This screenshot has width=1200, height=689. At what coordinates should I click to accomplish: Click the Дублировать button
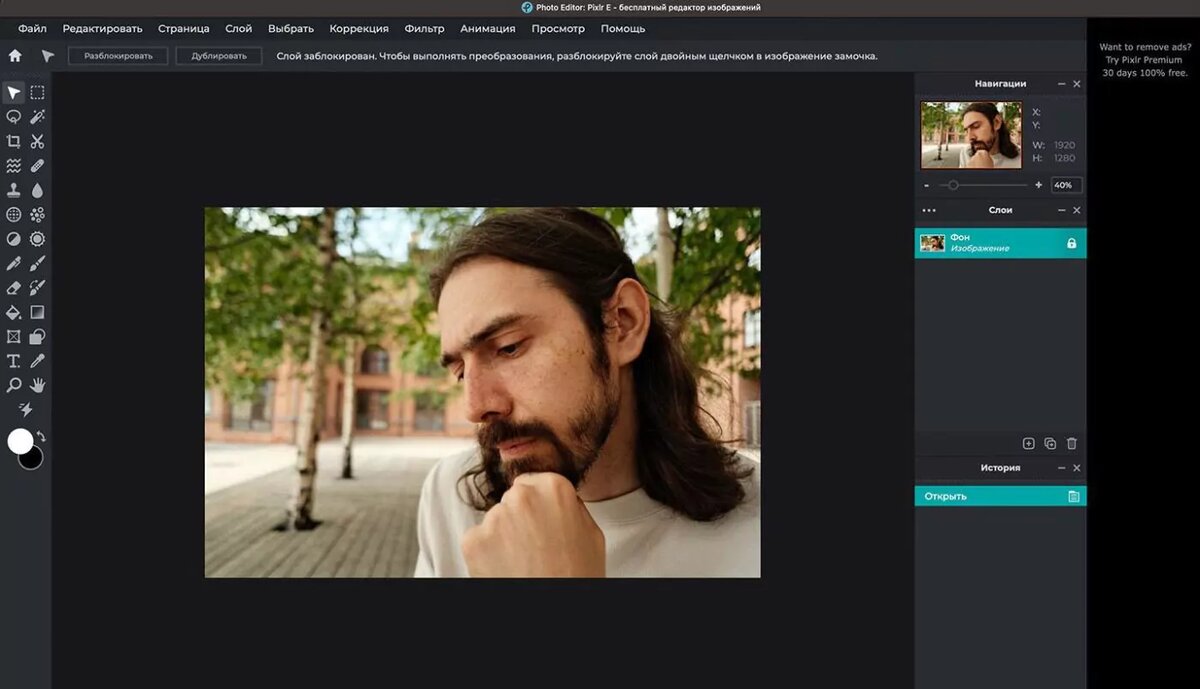(x=219, y=56)
